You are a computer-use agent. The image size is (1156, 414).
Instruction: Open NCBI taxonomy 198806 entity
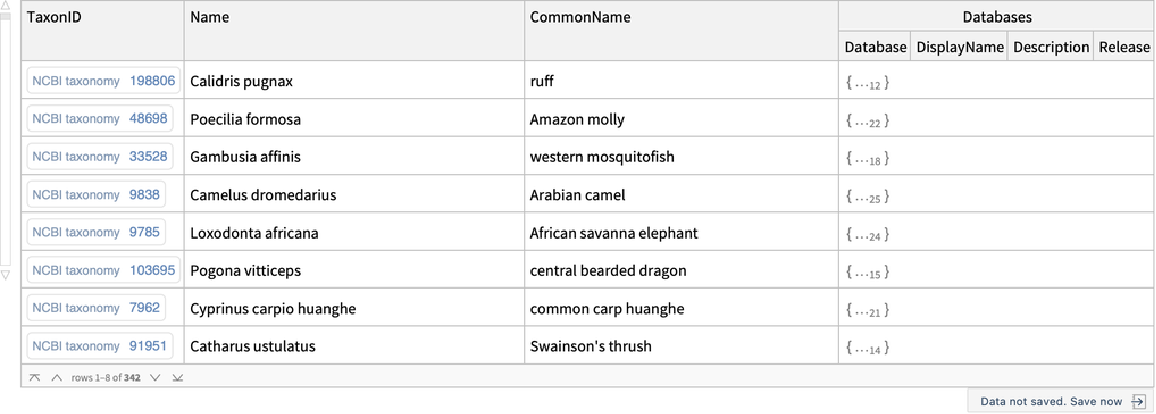103,82
